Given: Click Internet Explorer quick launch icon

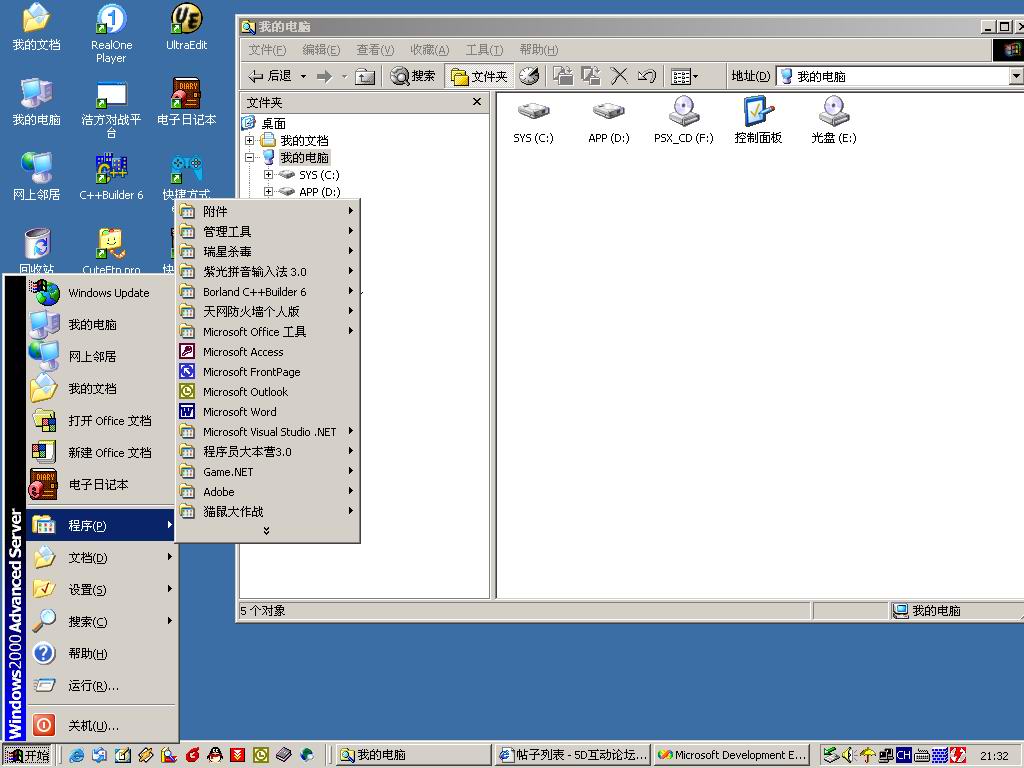Looking at the screenshot, I should click(x=76, y=756).
